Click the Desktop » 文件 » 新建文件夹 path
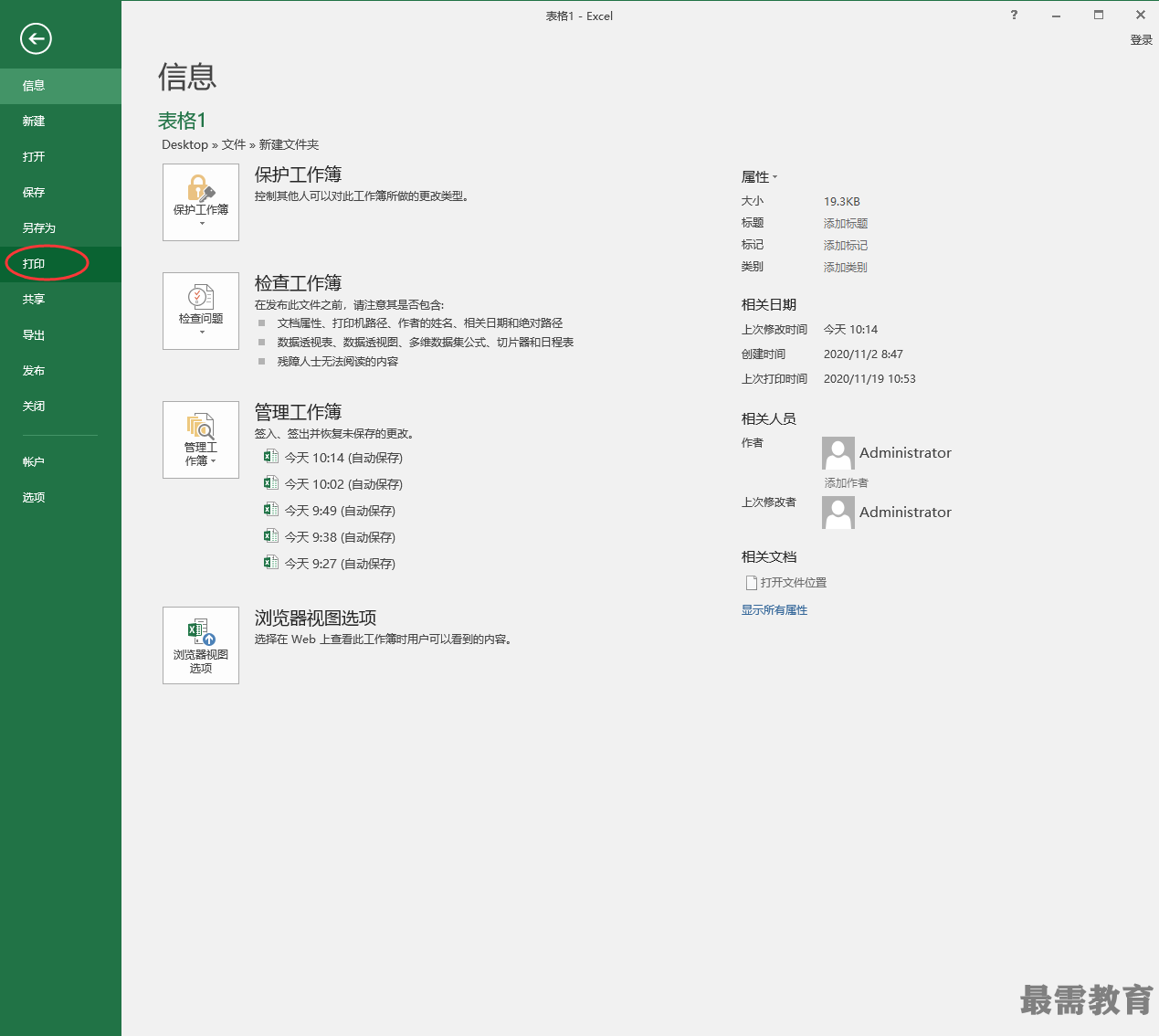The width and height of the screenshot is (1159, 1036). pos(240,144)
